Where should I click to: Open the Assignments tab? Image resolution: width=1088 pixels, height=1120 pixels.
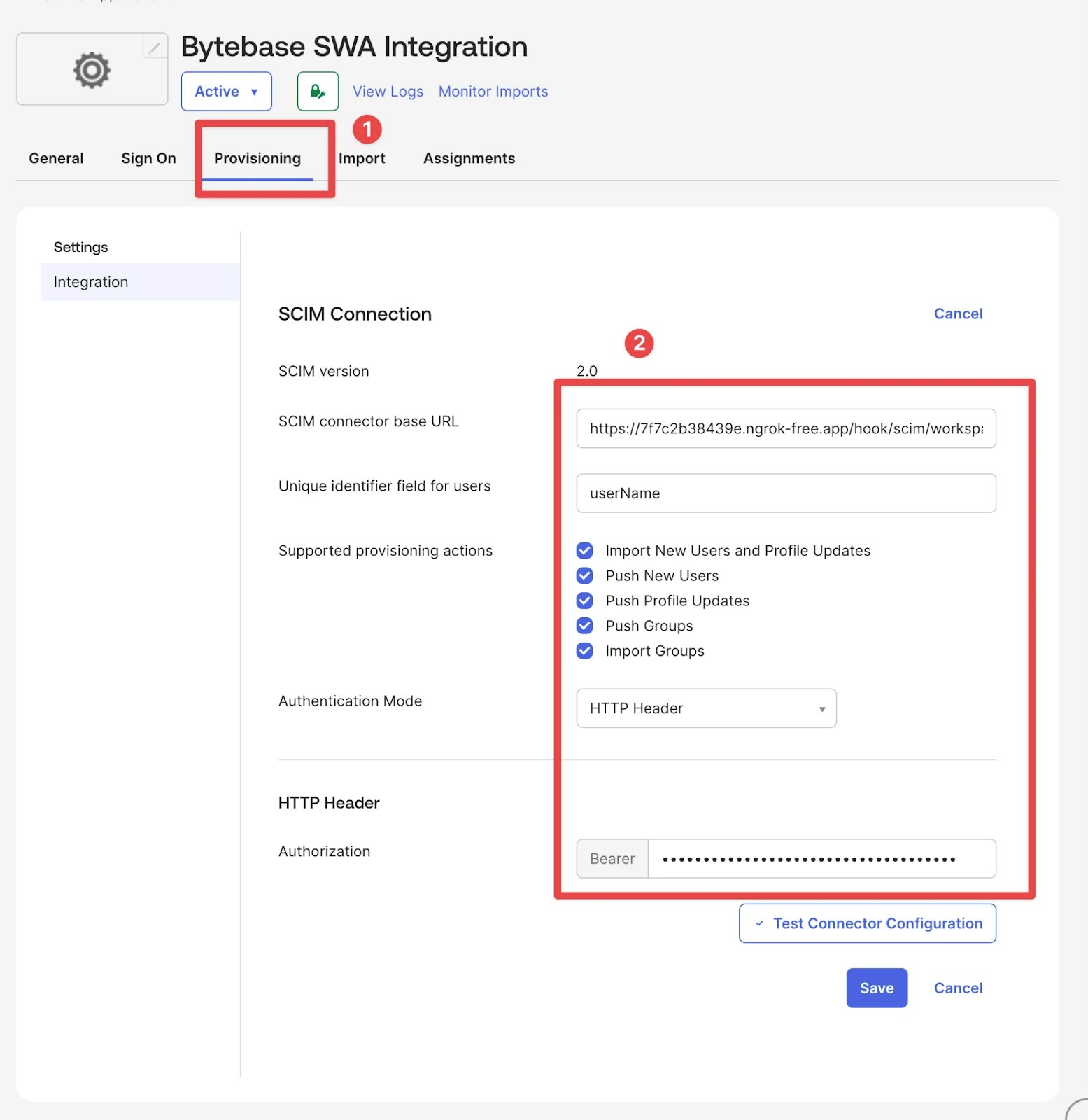469,158
